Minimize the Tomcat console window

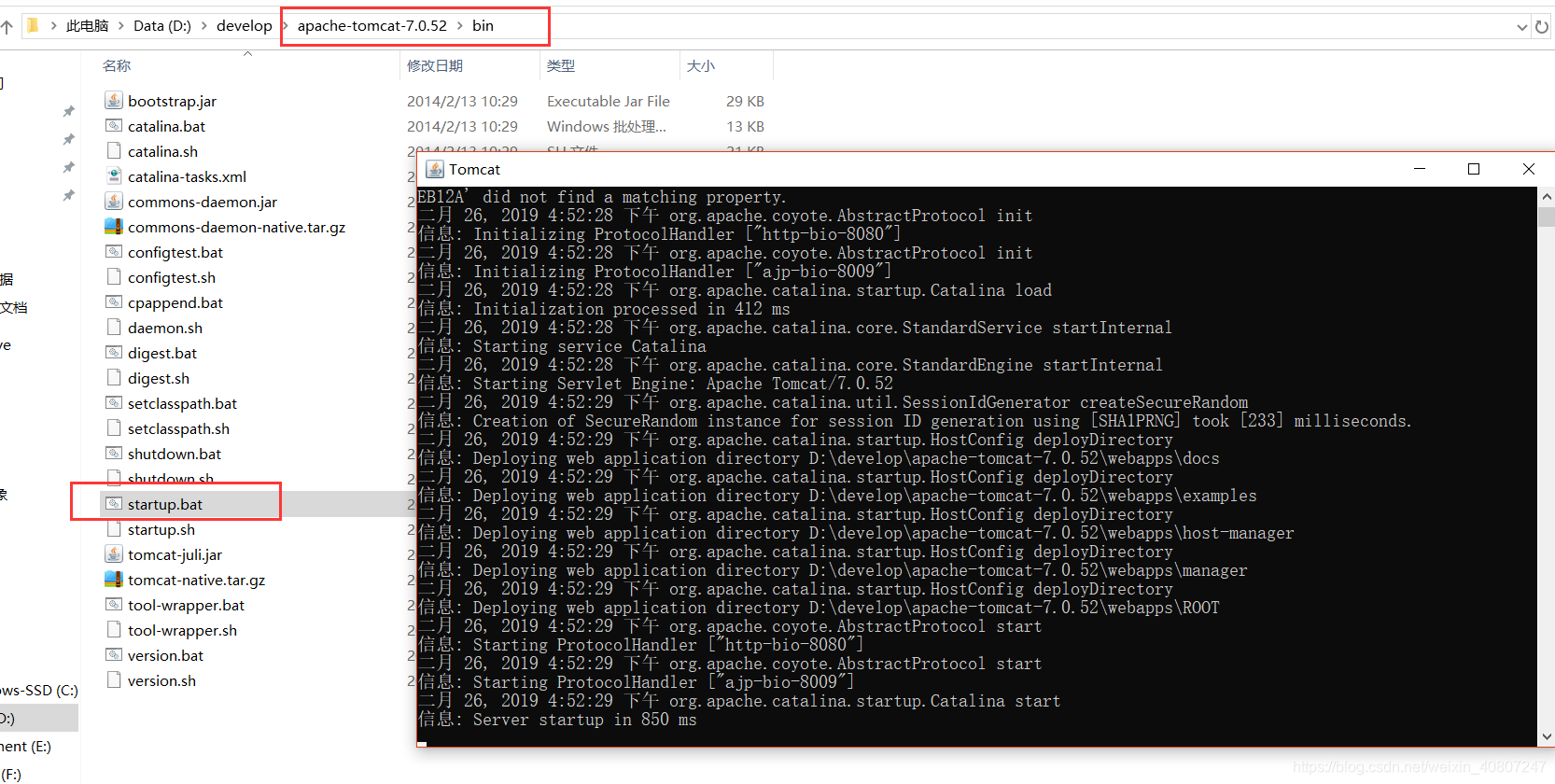(1420, 169)
